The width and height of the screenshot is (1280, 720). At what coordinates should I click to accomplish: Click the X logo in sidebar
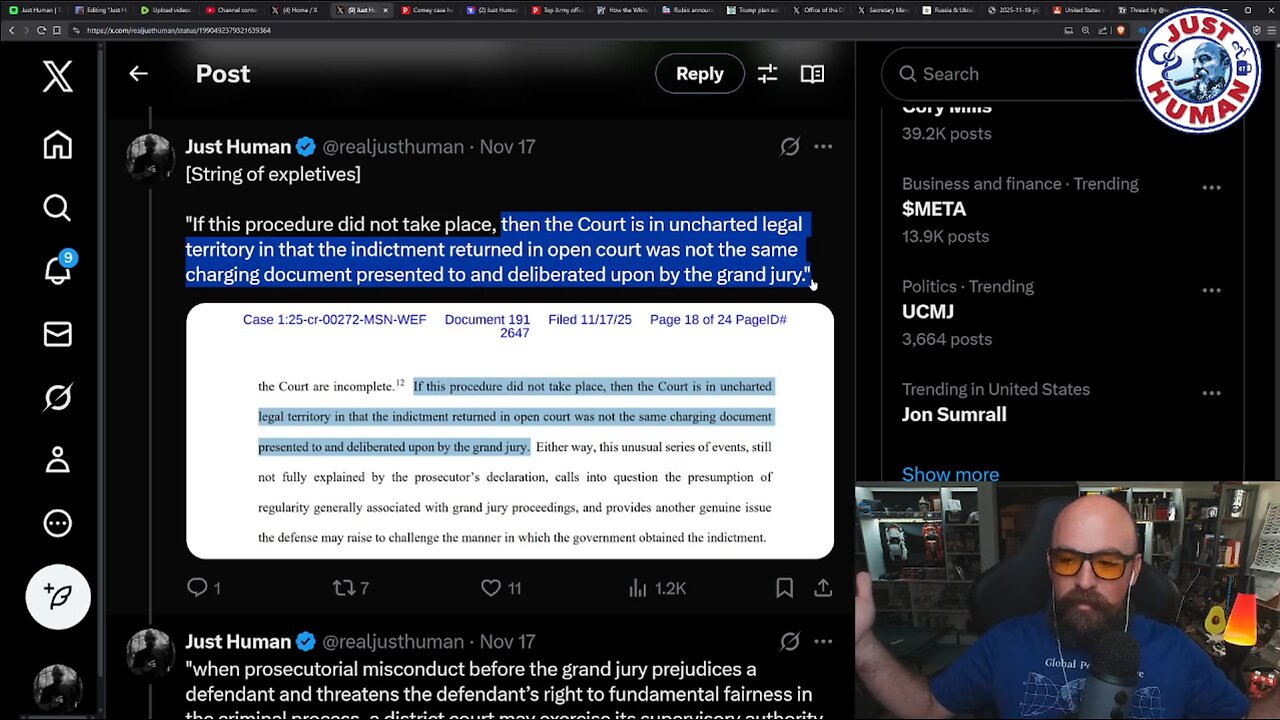(x=57, y=76)
